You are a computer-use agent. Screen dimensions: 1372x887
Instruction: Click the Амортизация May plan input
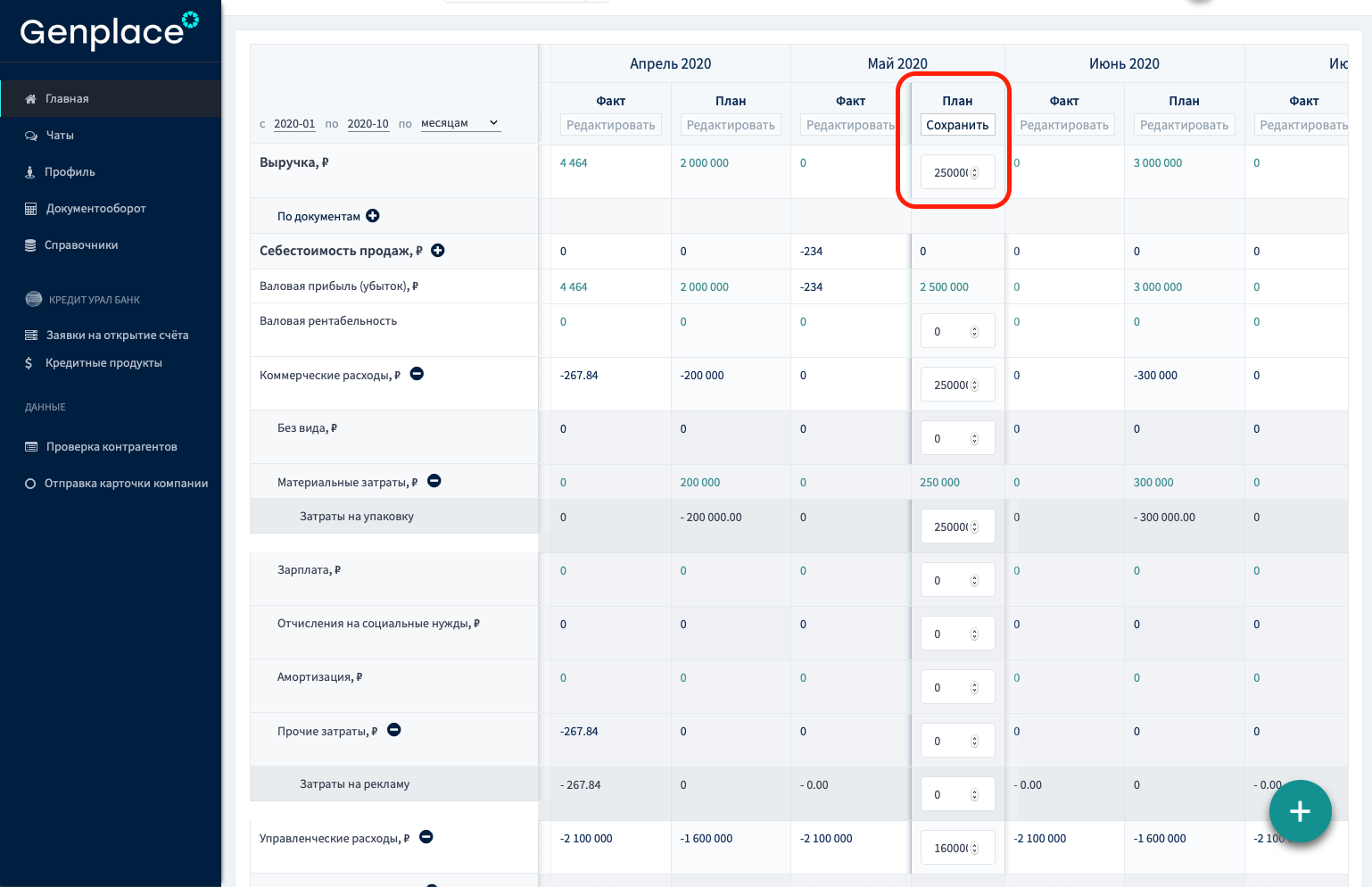[957, 687]
